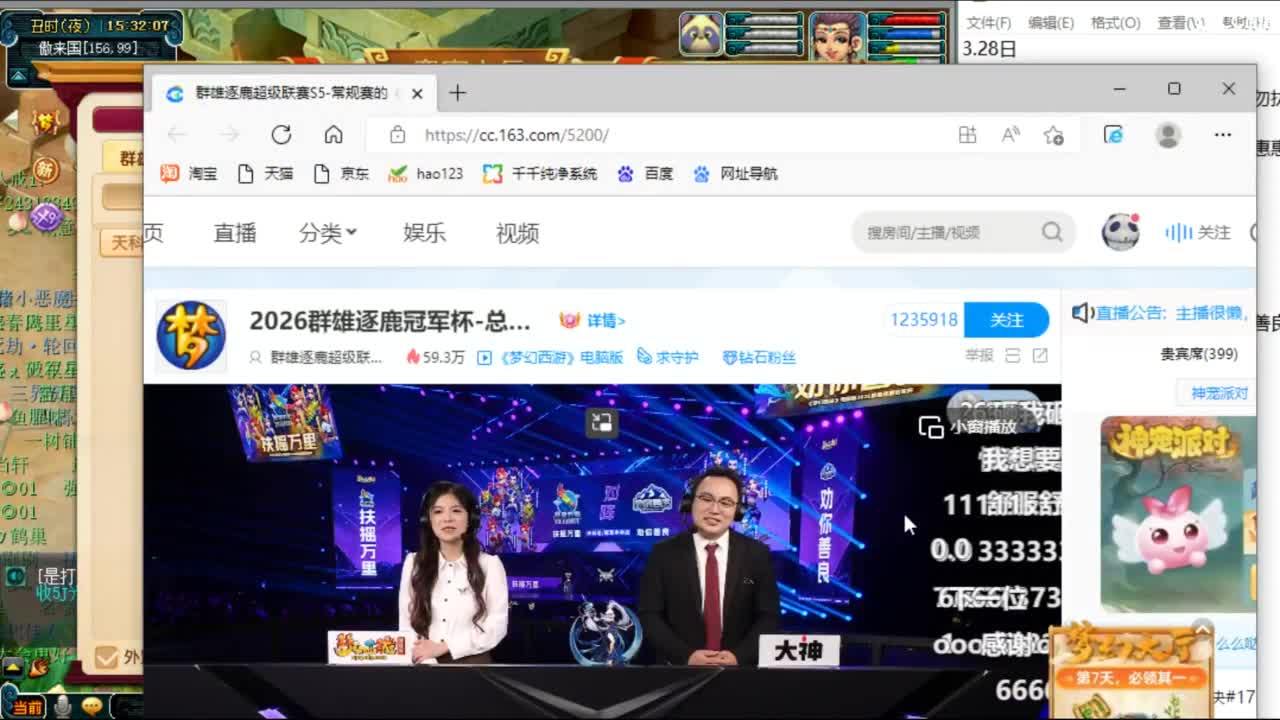Enable 小窗播放 mini player
The image size is (1280, 720).
coord(968,426)
